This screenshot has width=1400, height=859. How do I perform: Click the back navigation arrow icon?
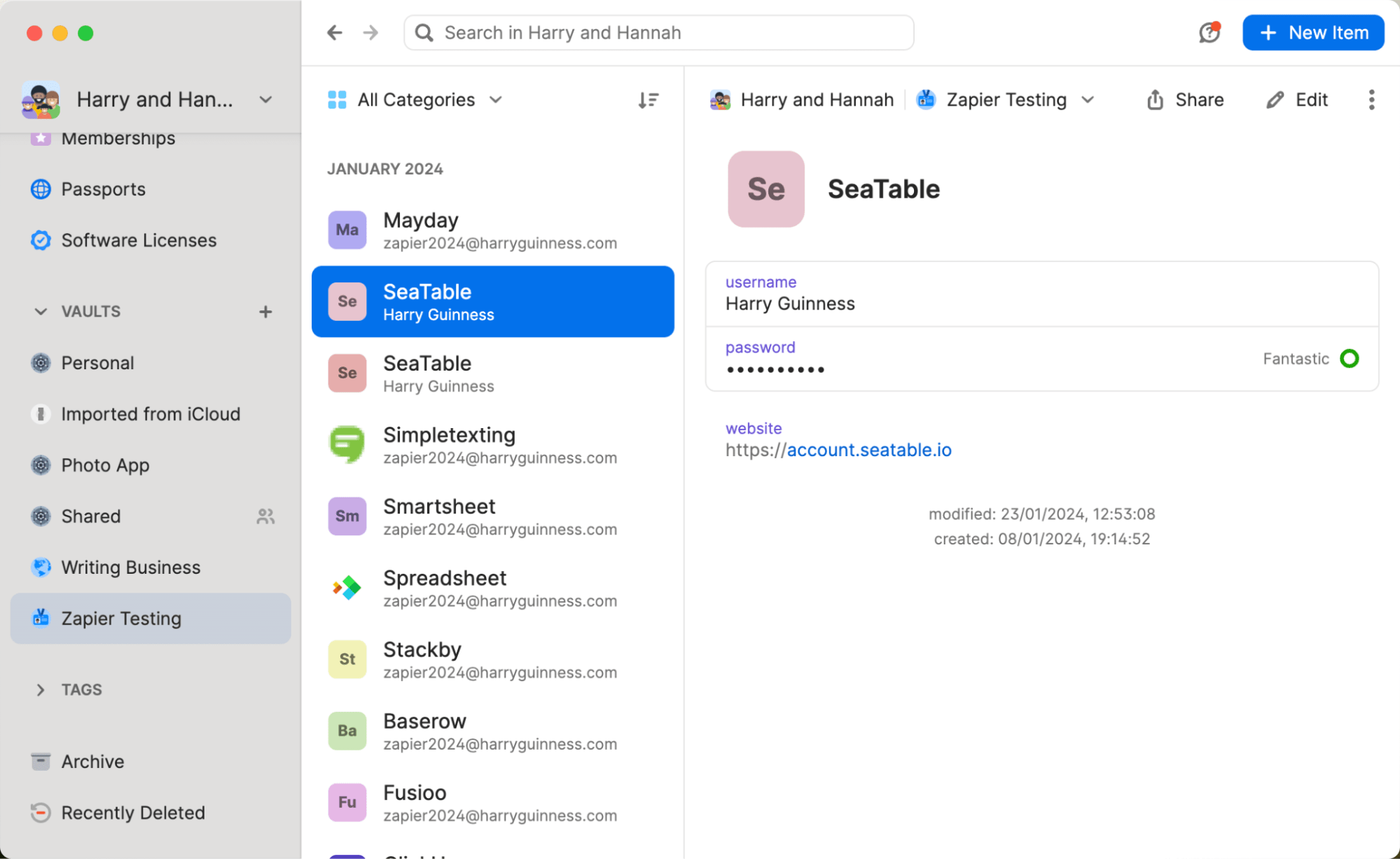coord(334,32)
